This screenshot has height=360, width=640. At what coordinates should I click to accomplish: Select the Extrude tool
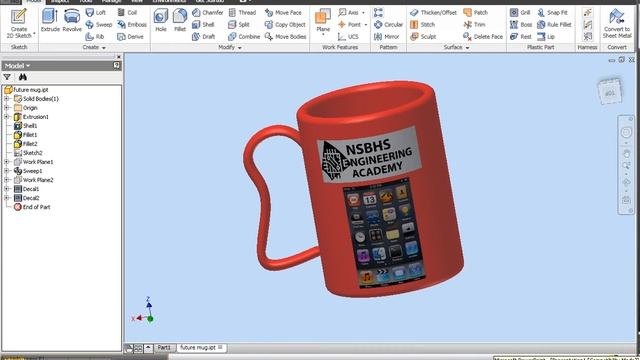[x=50, y=20]
